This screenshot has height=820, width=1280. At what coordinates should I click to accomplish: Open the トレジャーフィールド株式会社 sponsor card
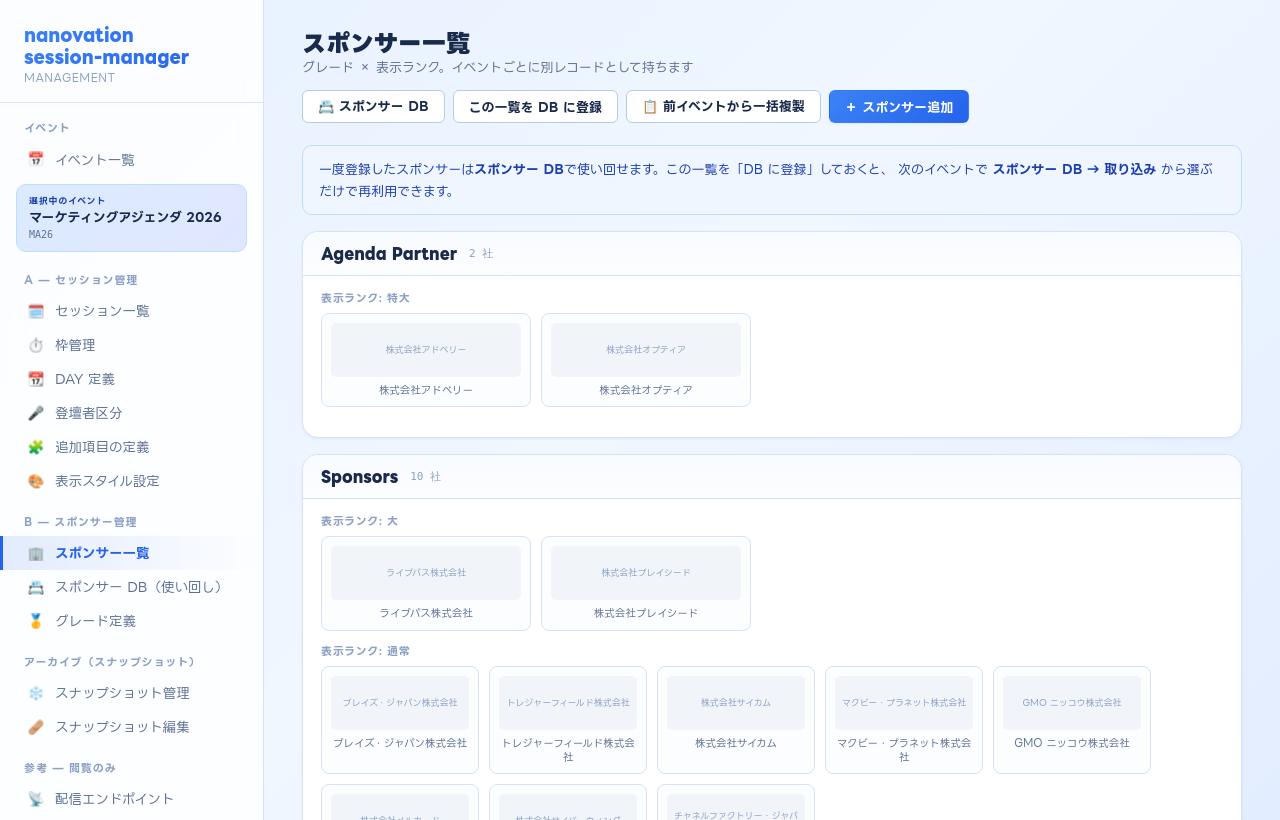coord(568,720)
